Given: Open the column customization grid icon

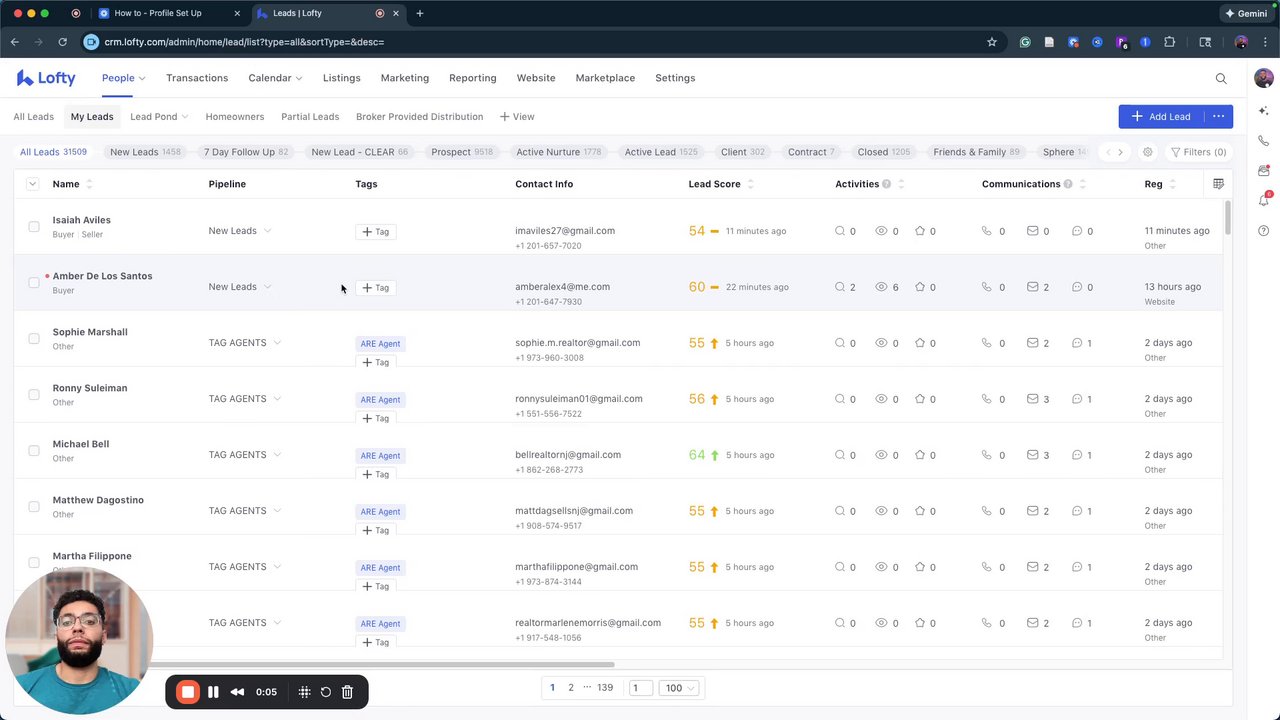Looking at the screenshot, I should click(1218, 184).
